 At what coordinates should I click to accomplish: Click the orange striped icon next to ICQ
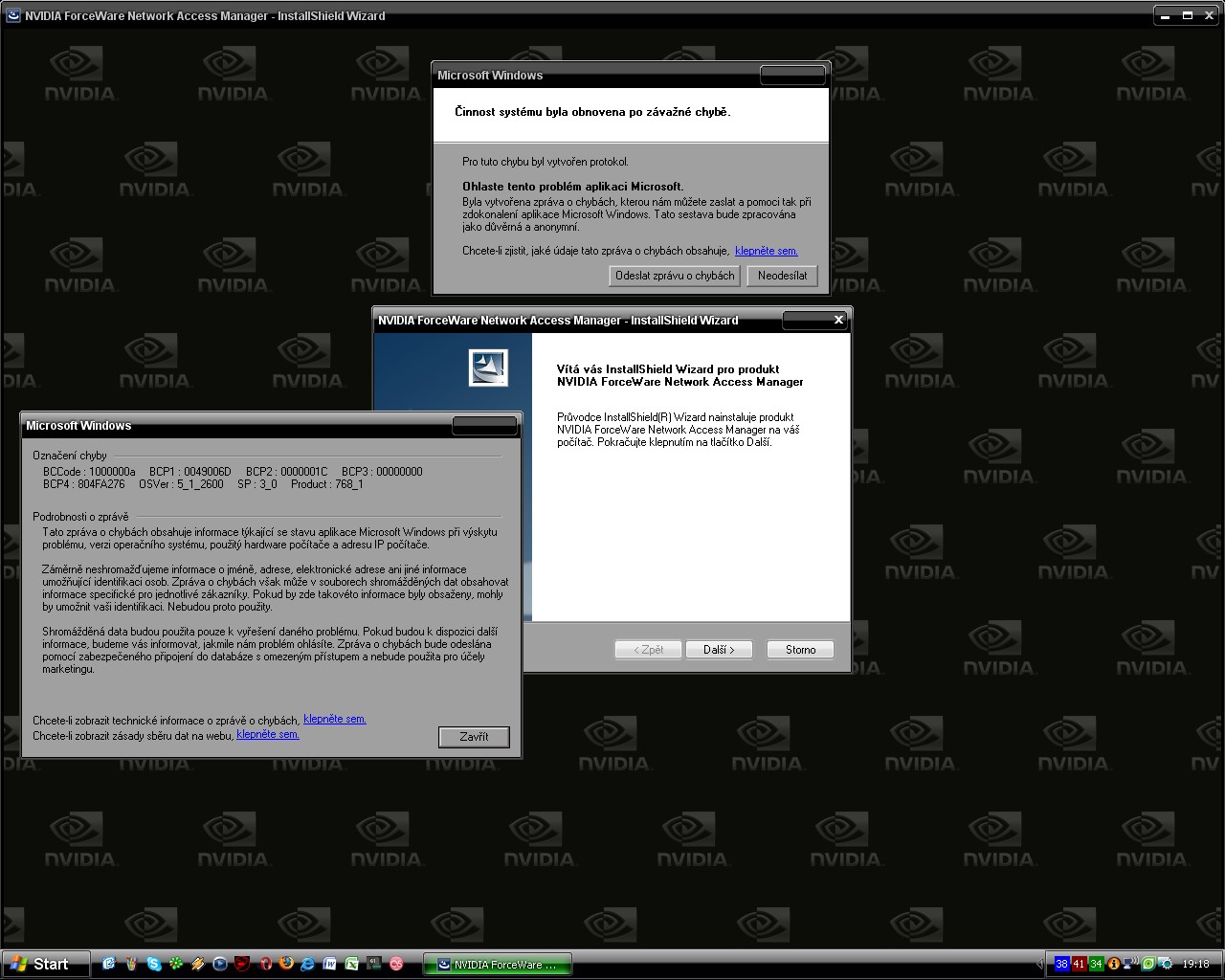[198, 964]
